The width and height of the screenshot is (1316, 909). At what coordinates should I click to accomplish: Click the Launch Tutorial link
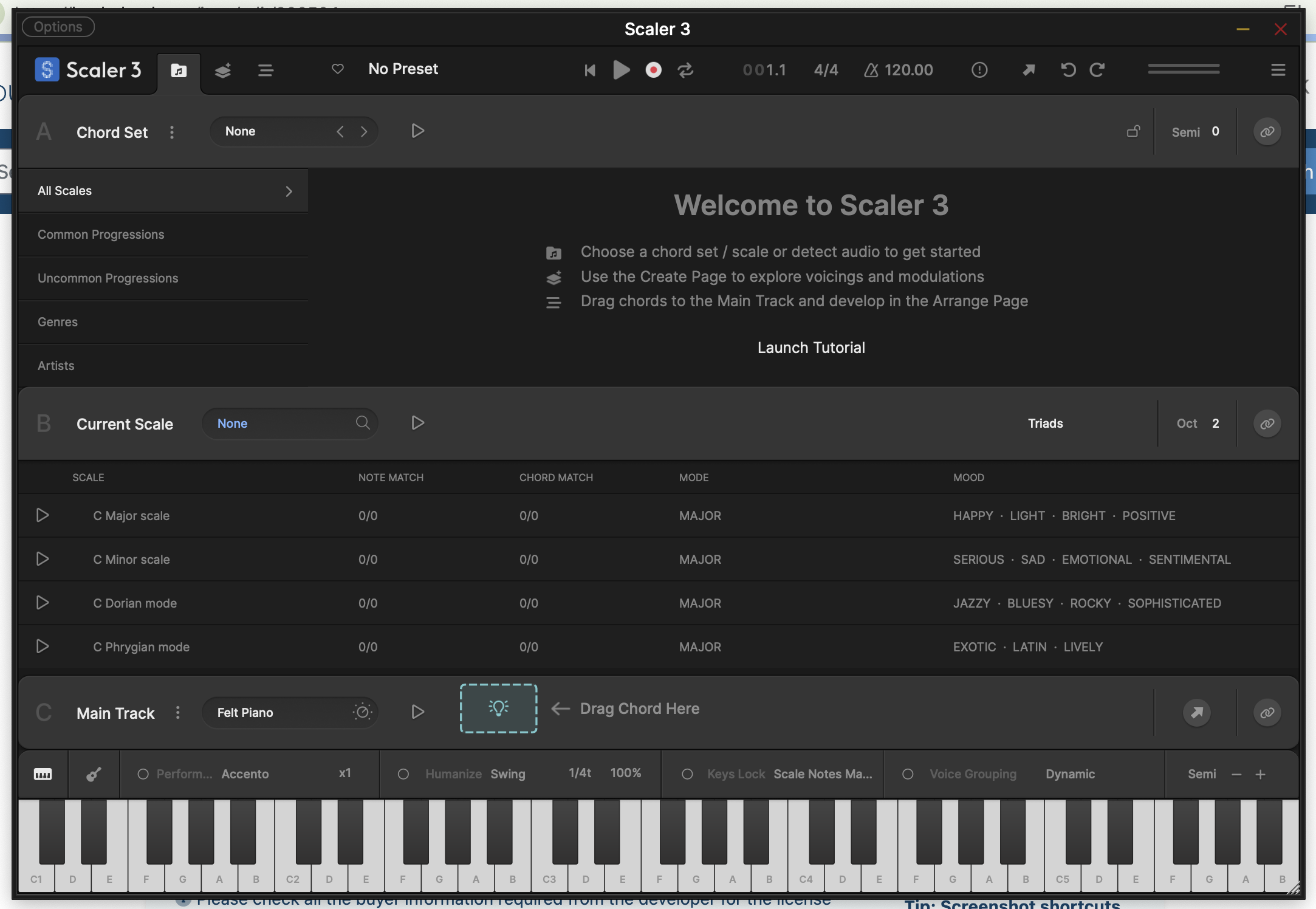[x=811, y=347]
